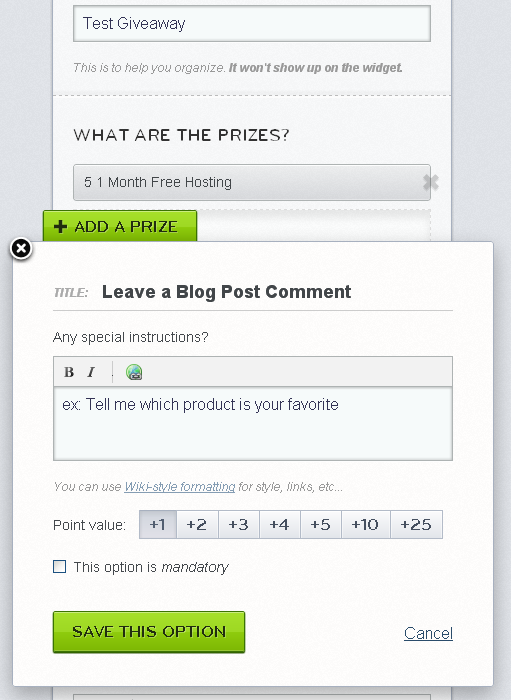Cancel the option dialog
Image resolution: width=511 pixels, height=700 pixels.
click(428, 633)
